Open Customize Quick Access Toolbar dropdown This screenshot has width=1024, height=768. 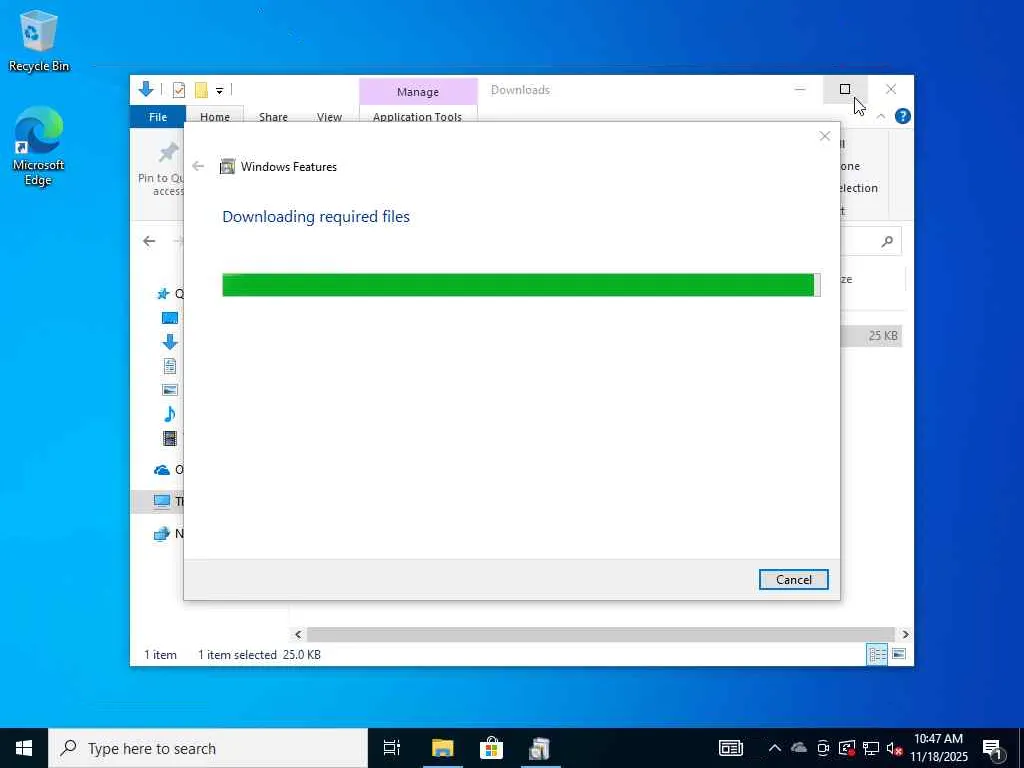click(219, 91)
